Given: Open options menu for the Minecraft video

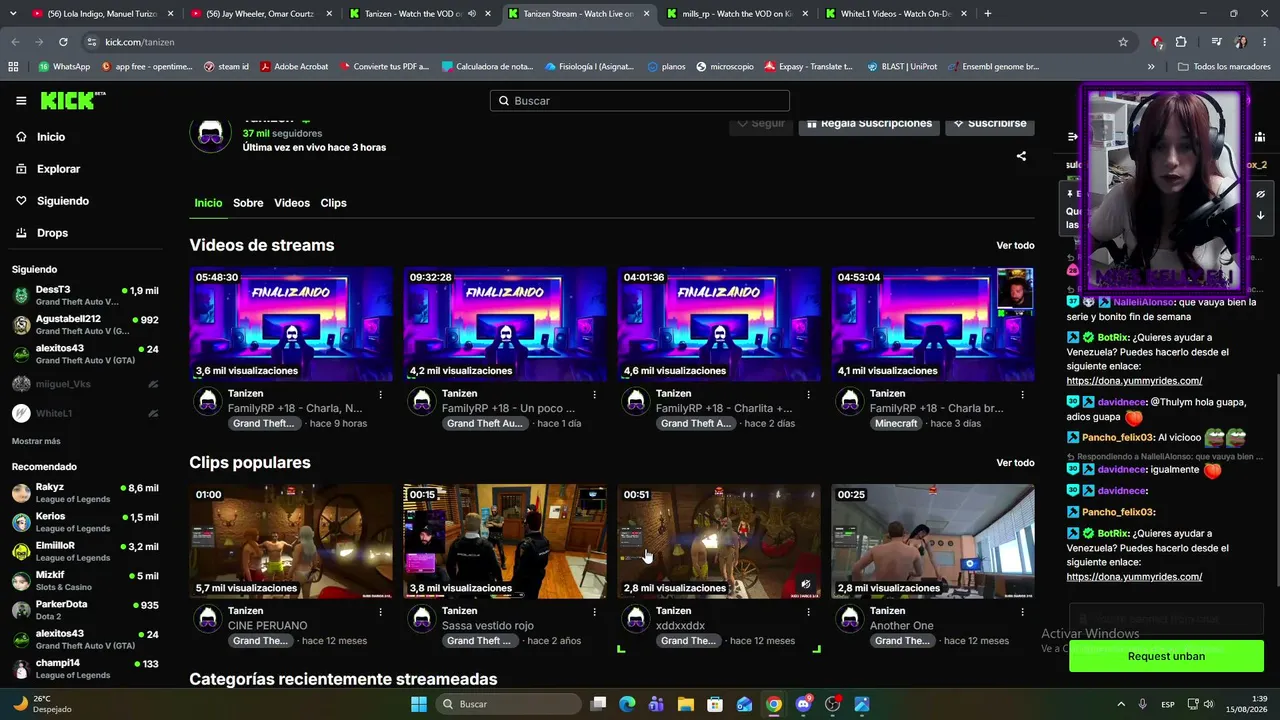Looking at the screenshot, I should click(x=1022, y=395).
